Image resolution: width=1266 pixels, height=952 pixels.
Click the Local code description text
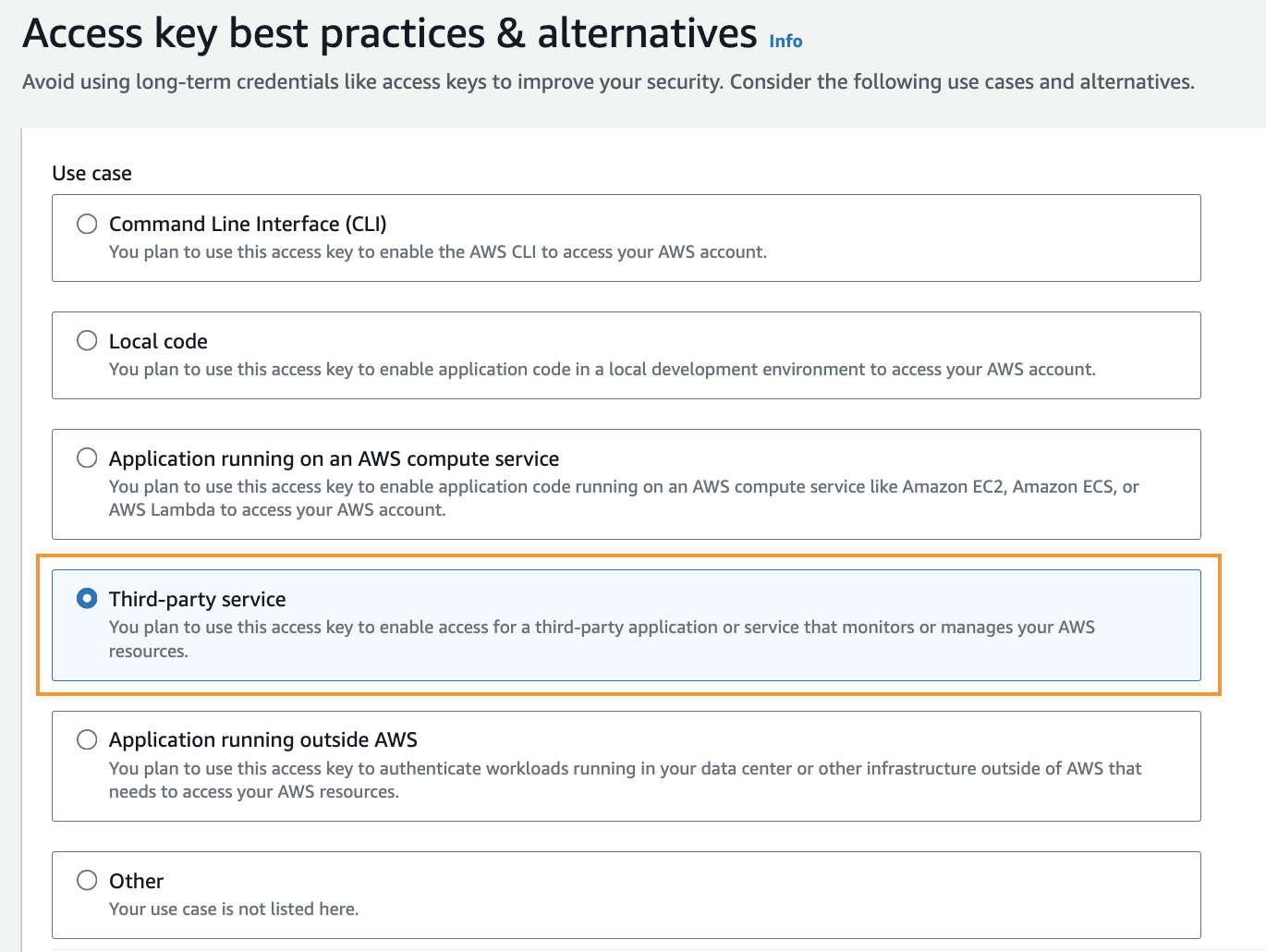click(x=602, y=369)
